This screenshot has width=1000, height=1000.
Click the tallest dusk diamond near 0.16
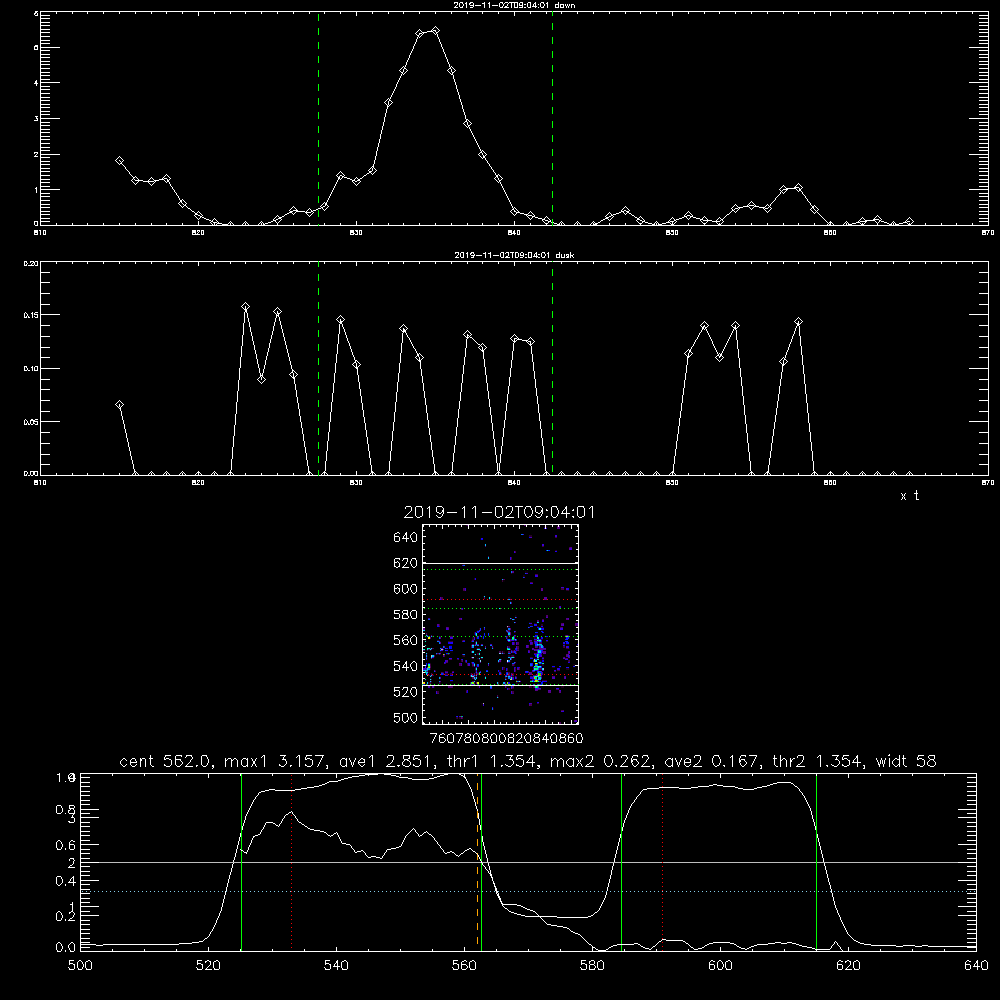pos(246,307)
